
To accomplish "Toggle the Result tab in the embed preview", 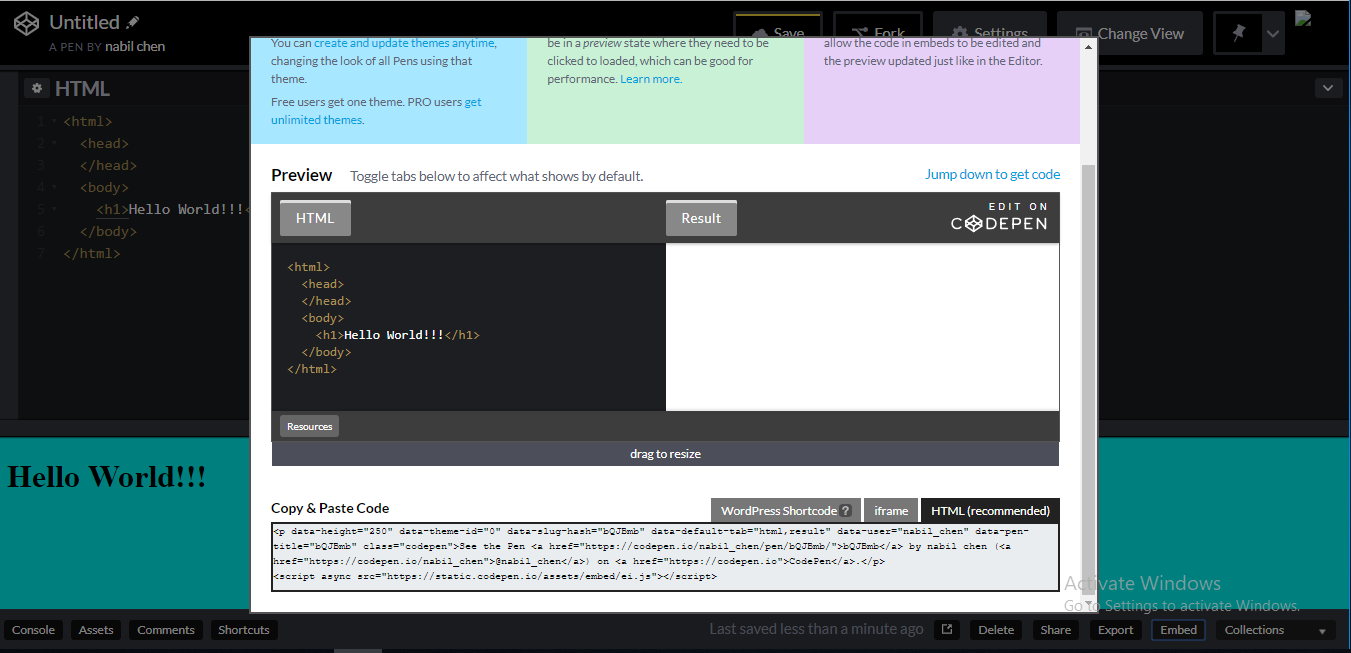I will (700, 217).
